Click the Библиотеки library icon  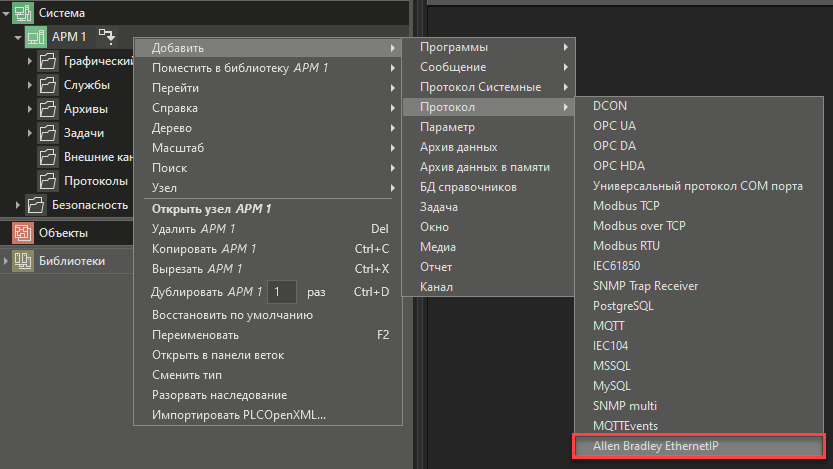click(x=22, y=261)
